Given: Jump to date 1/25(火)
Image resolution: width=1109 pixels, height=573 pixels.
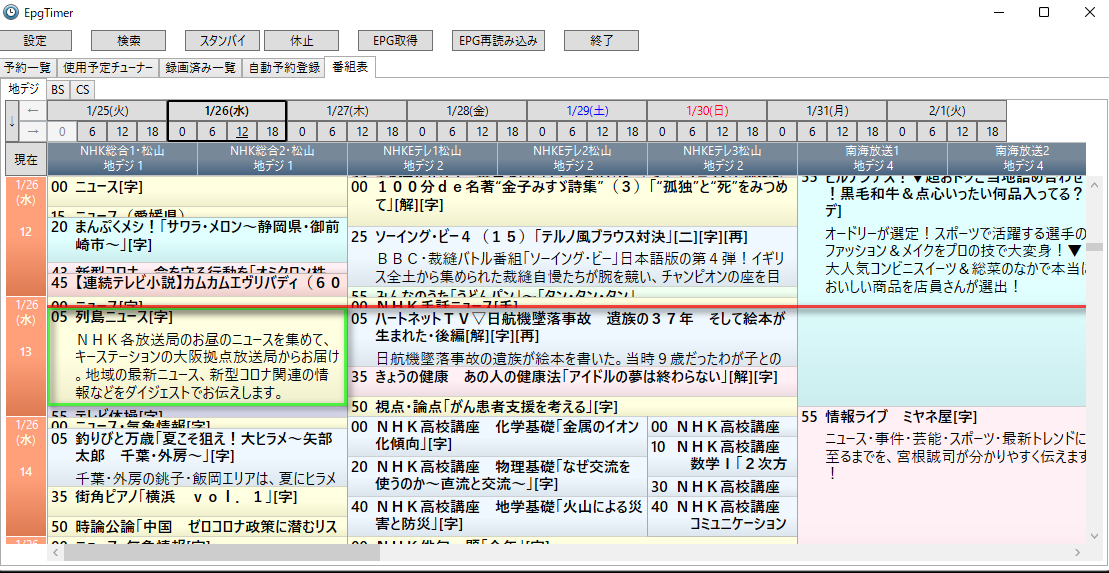Looking at the screenshot, I should [107, 111].
